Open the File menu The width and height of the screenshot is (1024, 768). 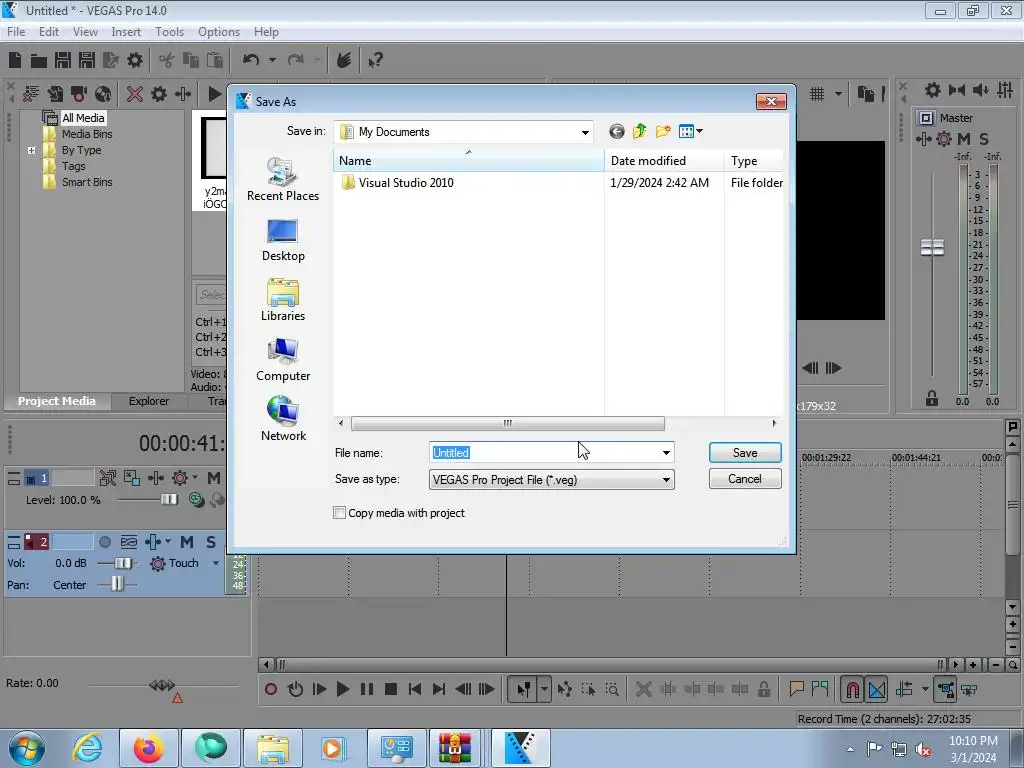(x=16, y=31)
